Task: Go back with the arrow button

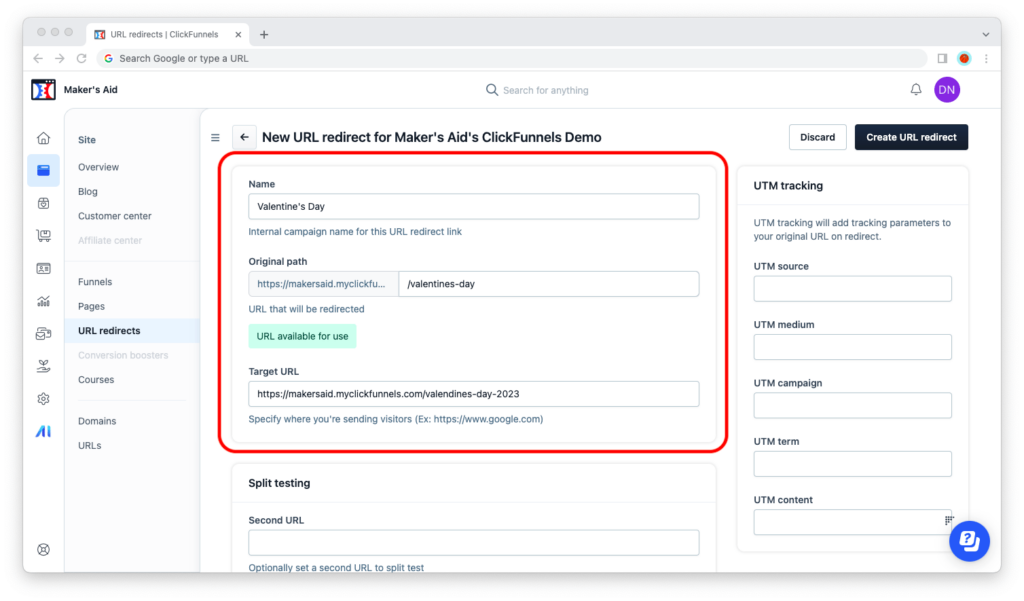Action: (244, 137)
